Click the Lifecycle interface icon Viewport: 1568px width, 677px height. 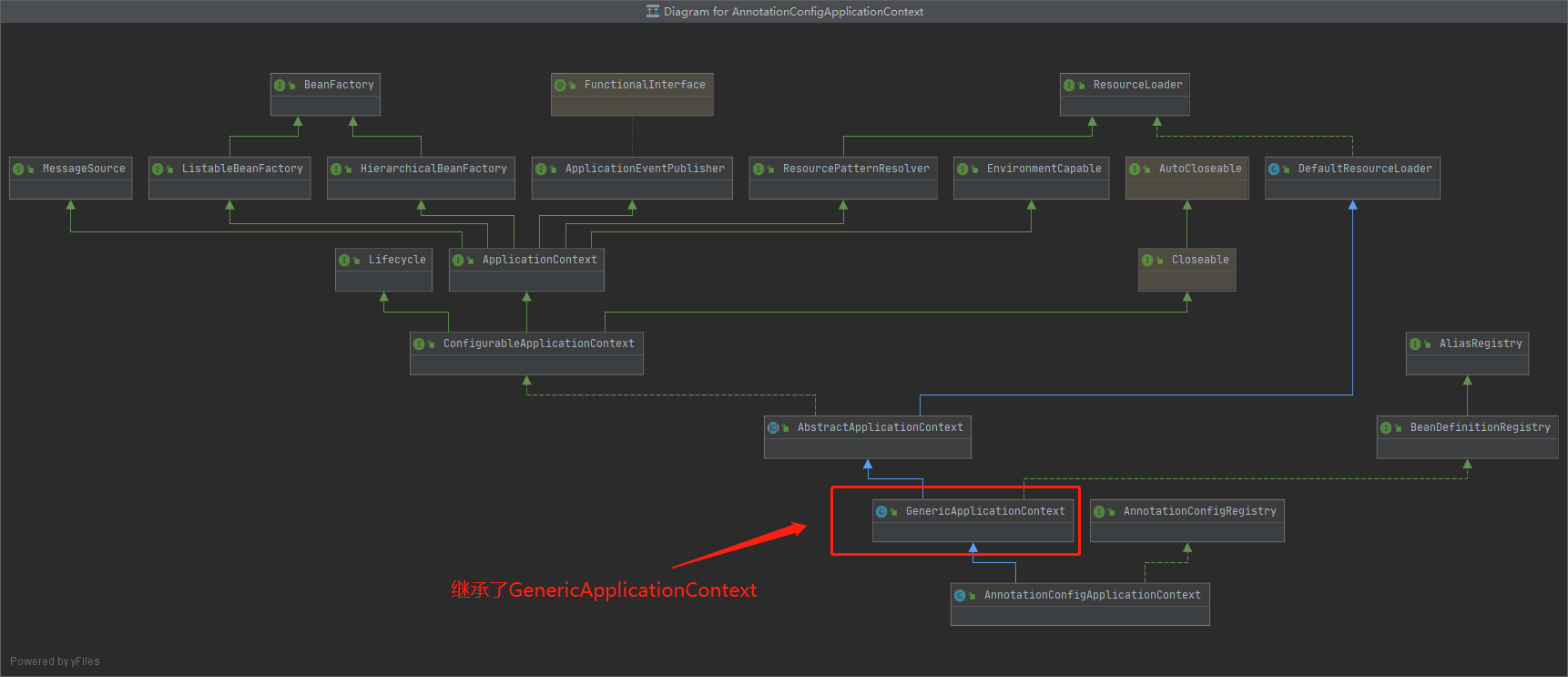pyautogui.click(x=344, y=260)
